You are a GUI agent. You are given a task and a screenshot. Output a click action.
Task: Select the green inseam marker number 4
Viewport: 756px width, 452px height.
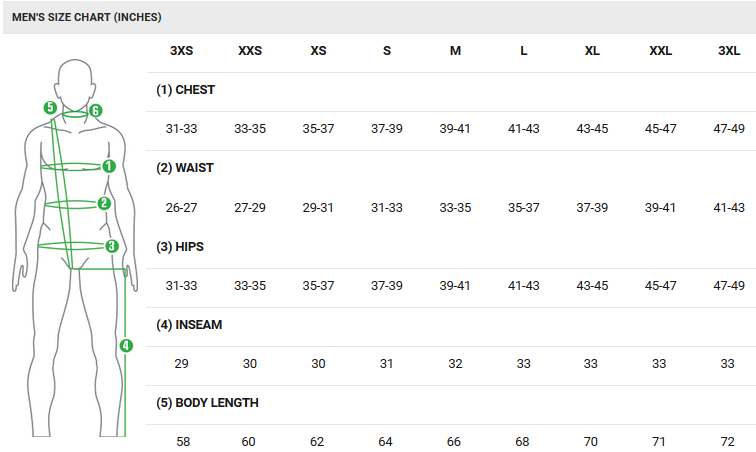pos(125,346)
